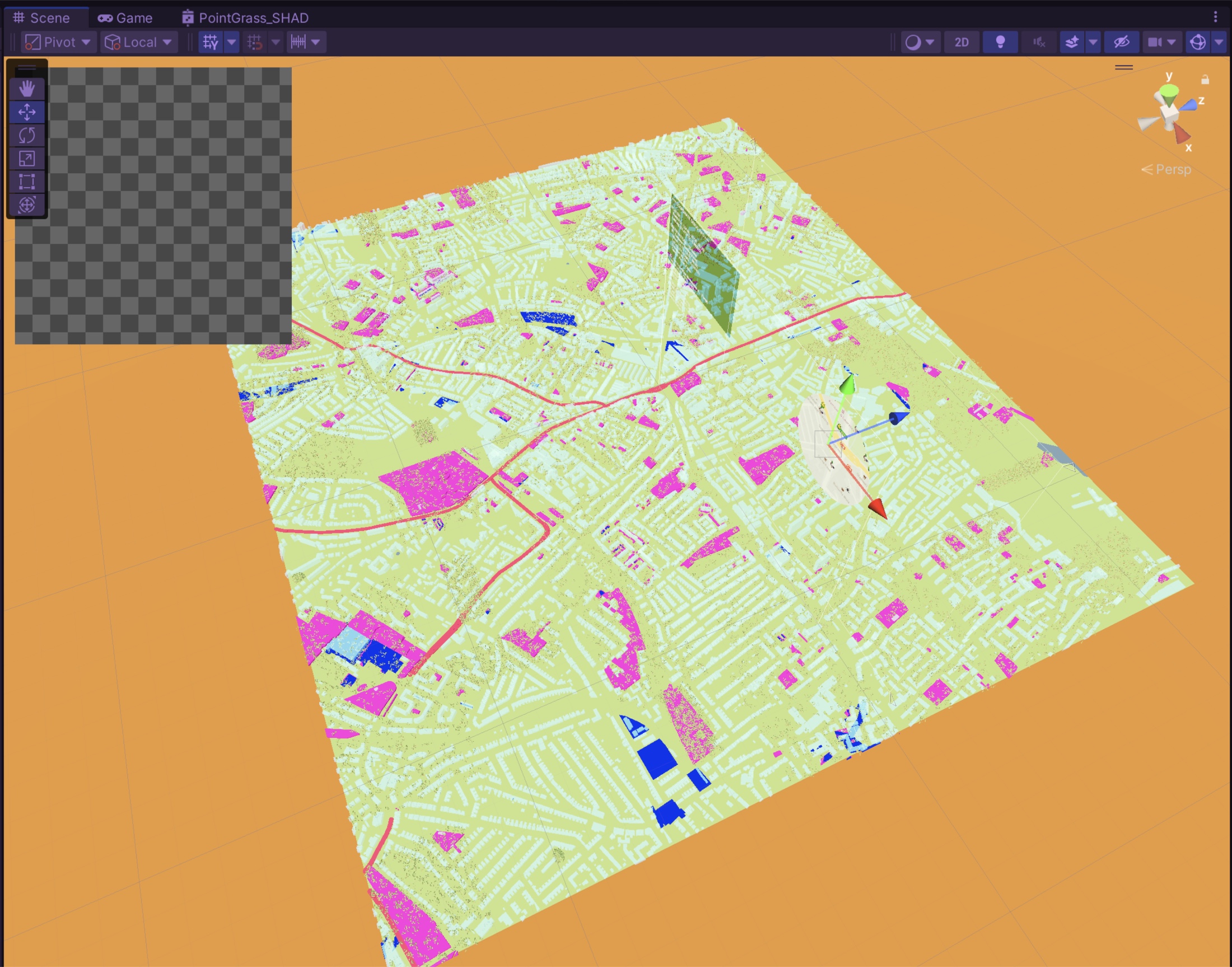Screen dimensions: 1232x967
Task: Expand grid visibility options arrow
Action: (x=231, y=42)
